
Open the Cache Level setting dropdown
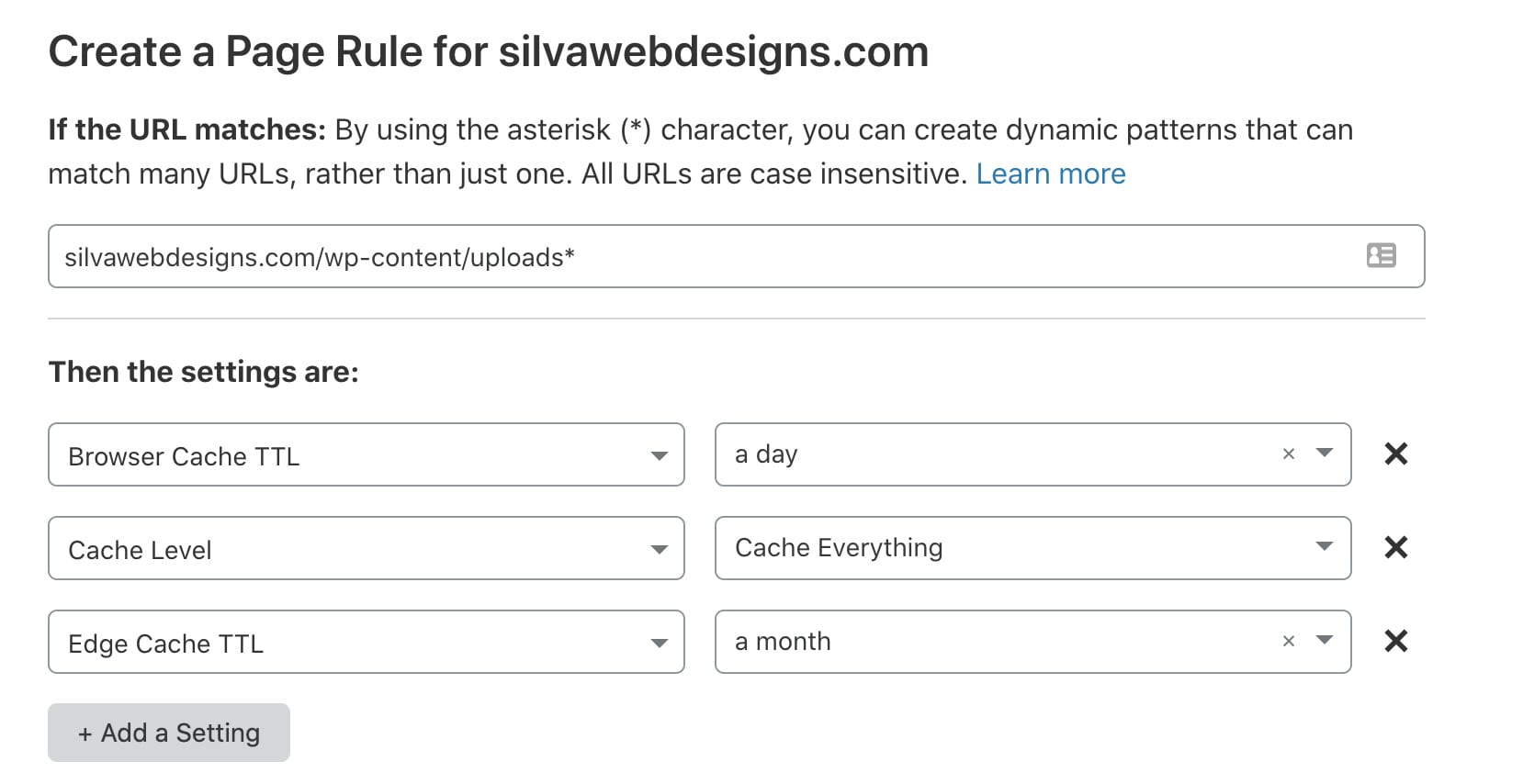click(x=366, y=548)
